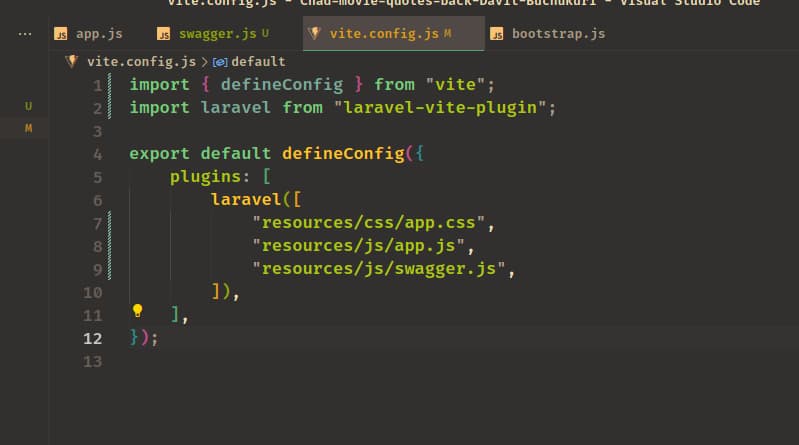799x445 pixels.
Task: Click the JS file icon on bootstrap.js tab
Action: click(497, 34)
